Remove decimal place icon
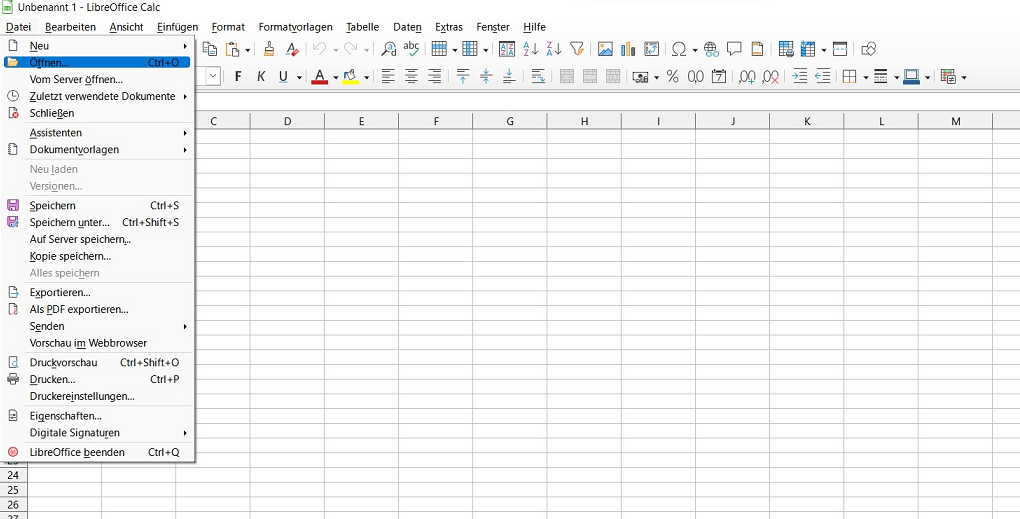 coord(770,77)
